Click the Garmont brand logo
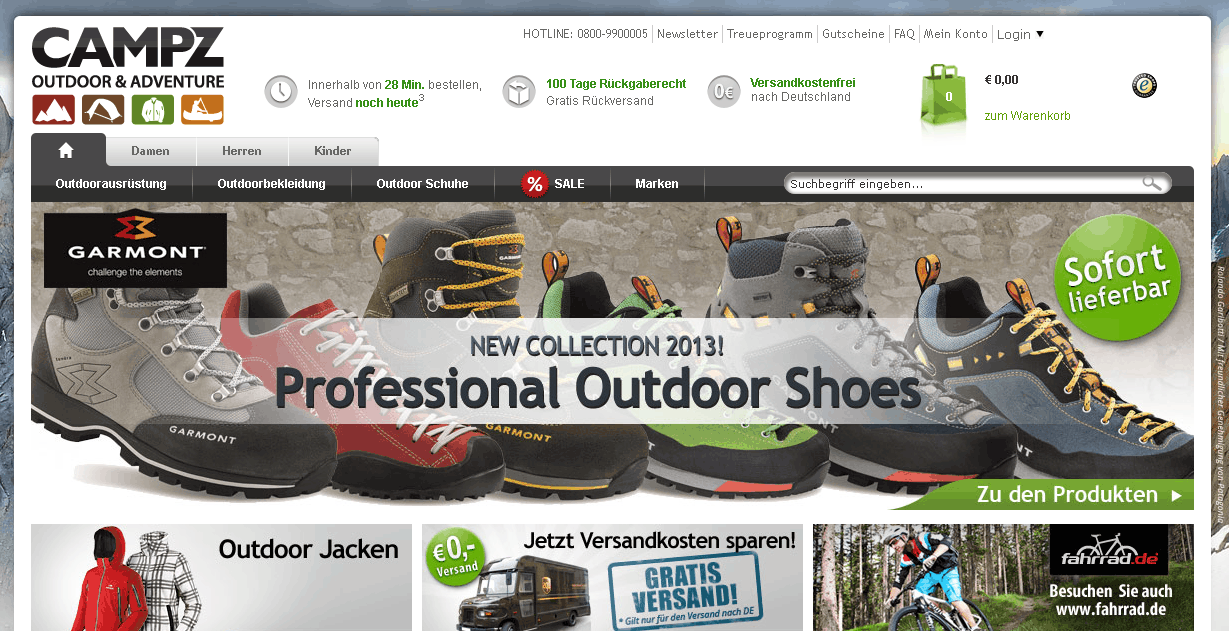The height and width of the screenshot is (631, 1229). 135,250
